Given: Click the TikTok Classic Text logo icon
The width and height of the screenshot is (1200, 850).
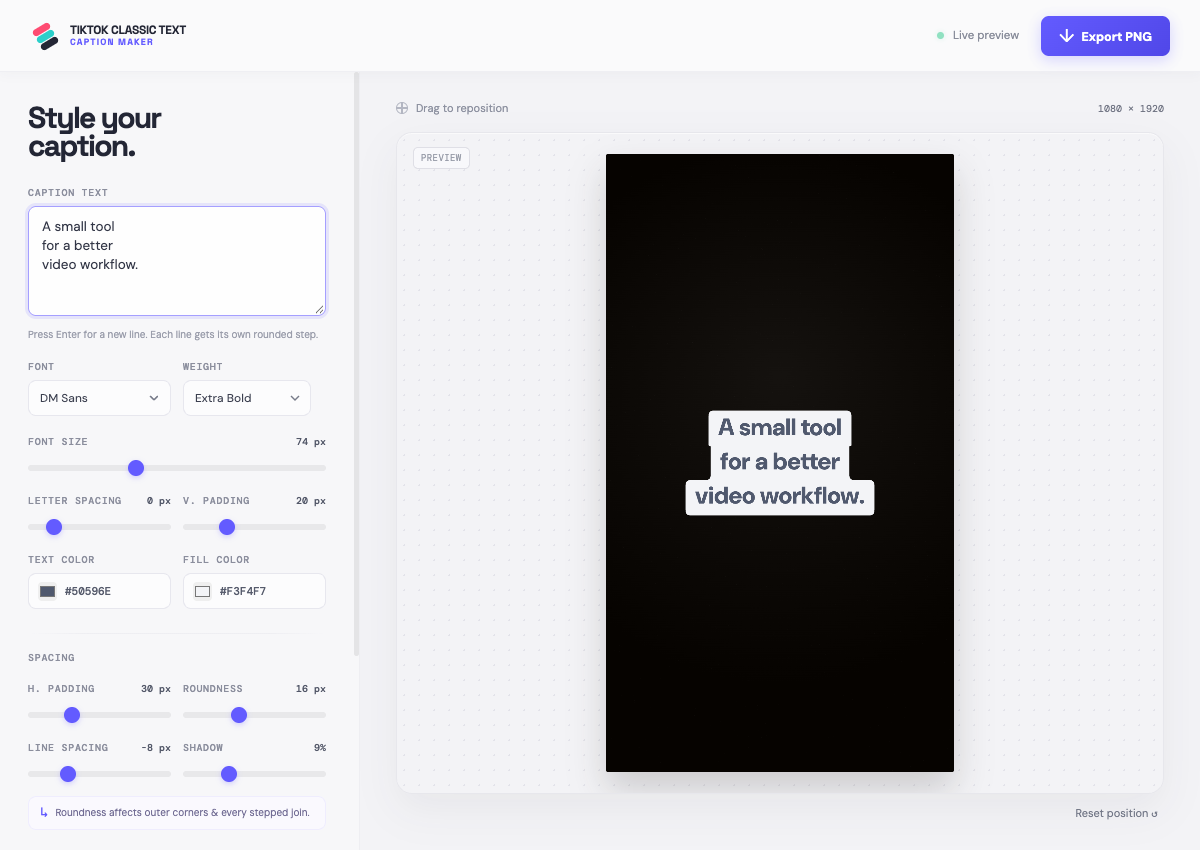Looking at the screenshot, I should (x=45, y=36).
